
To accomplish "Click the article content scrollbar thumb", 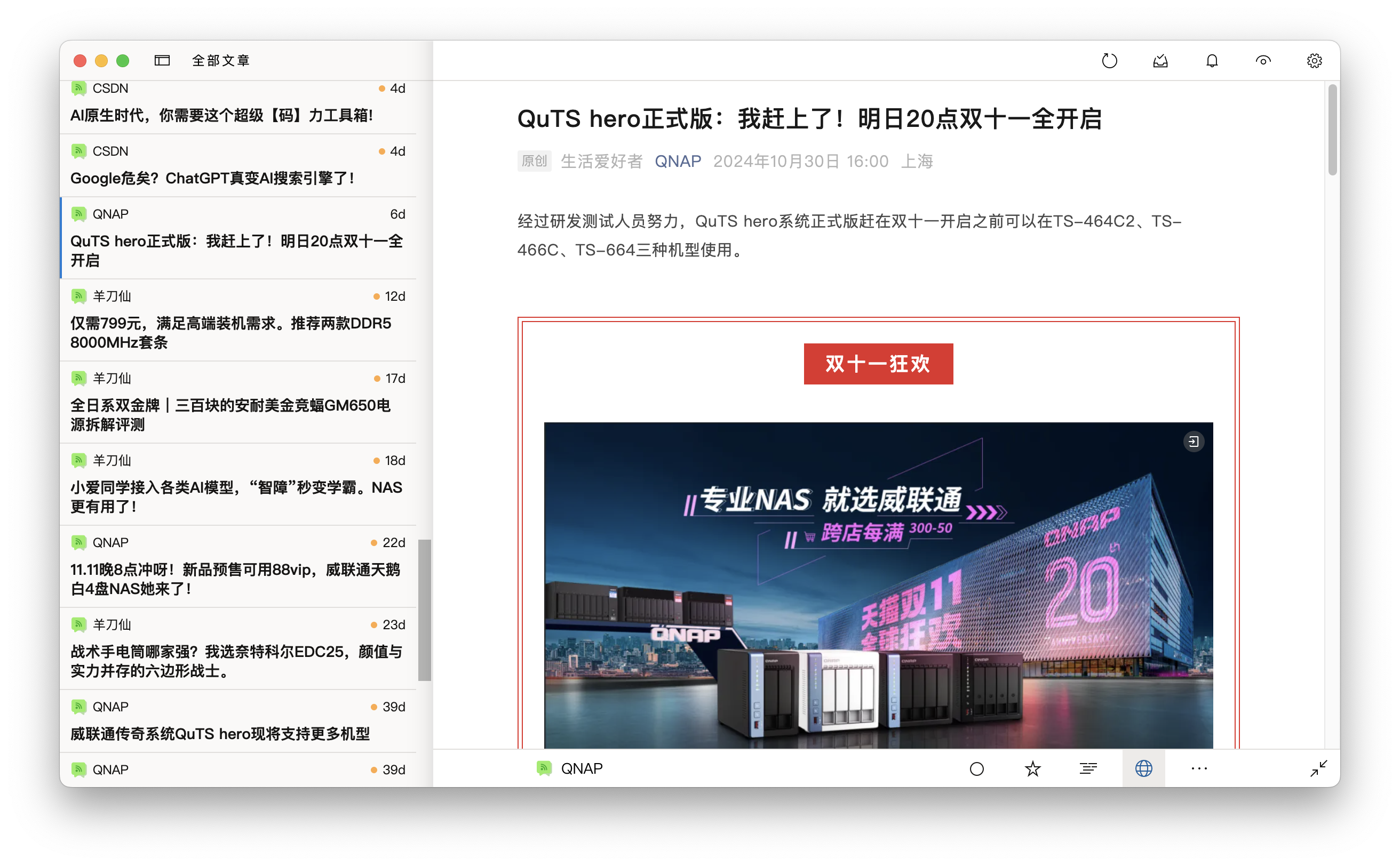I will coord(1332,130).
